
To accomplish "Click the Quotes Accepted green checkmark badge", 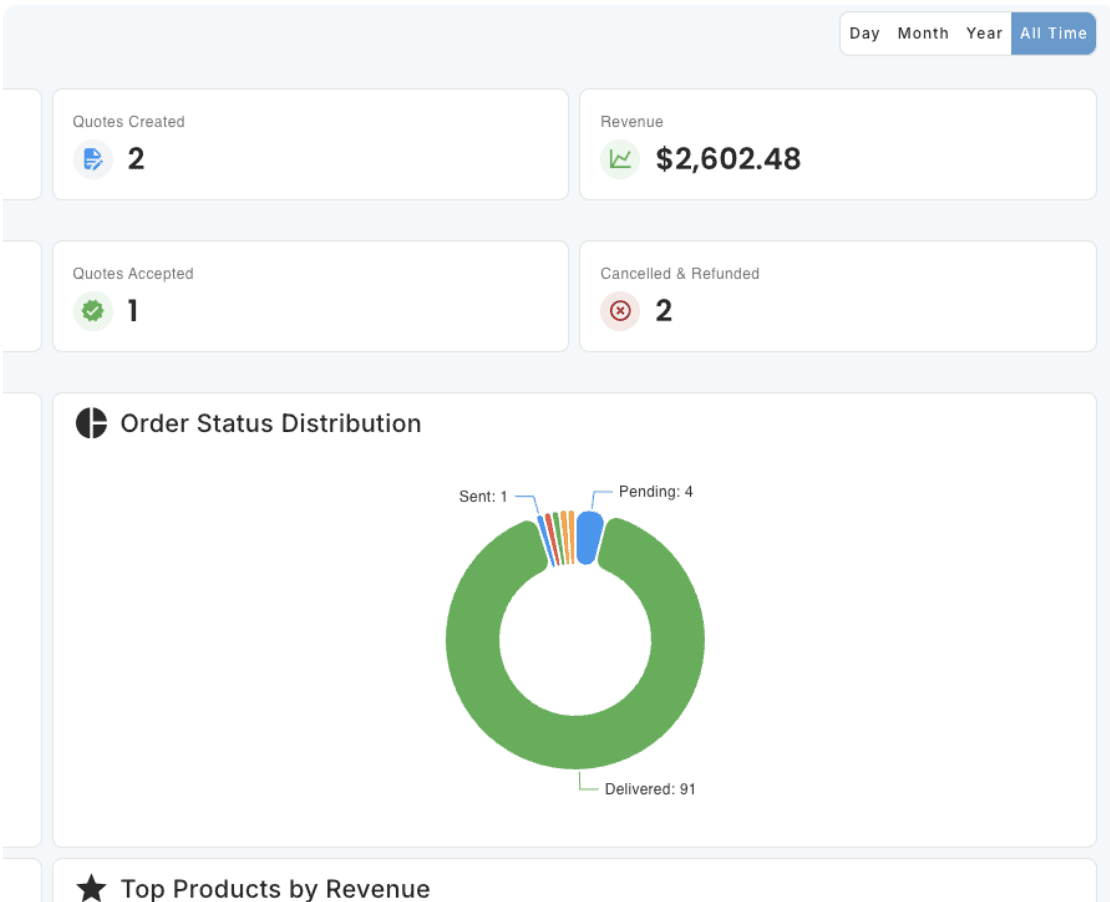I will point(93,311).
